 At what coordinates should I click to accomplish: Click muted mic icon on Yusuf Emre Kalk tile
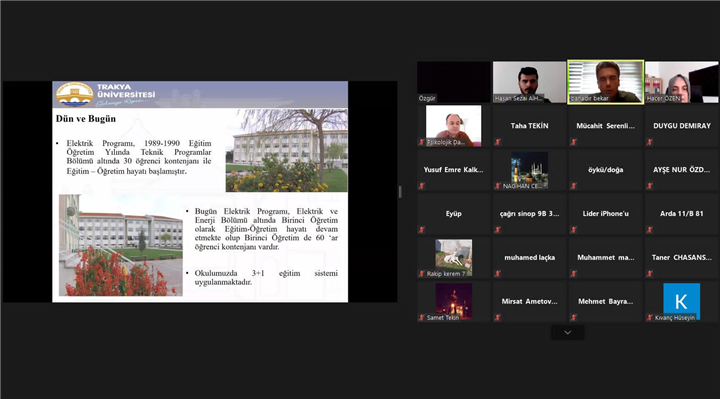point(422,186)
